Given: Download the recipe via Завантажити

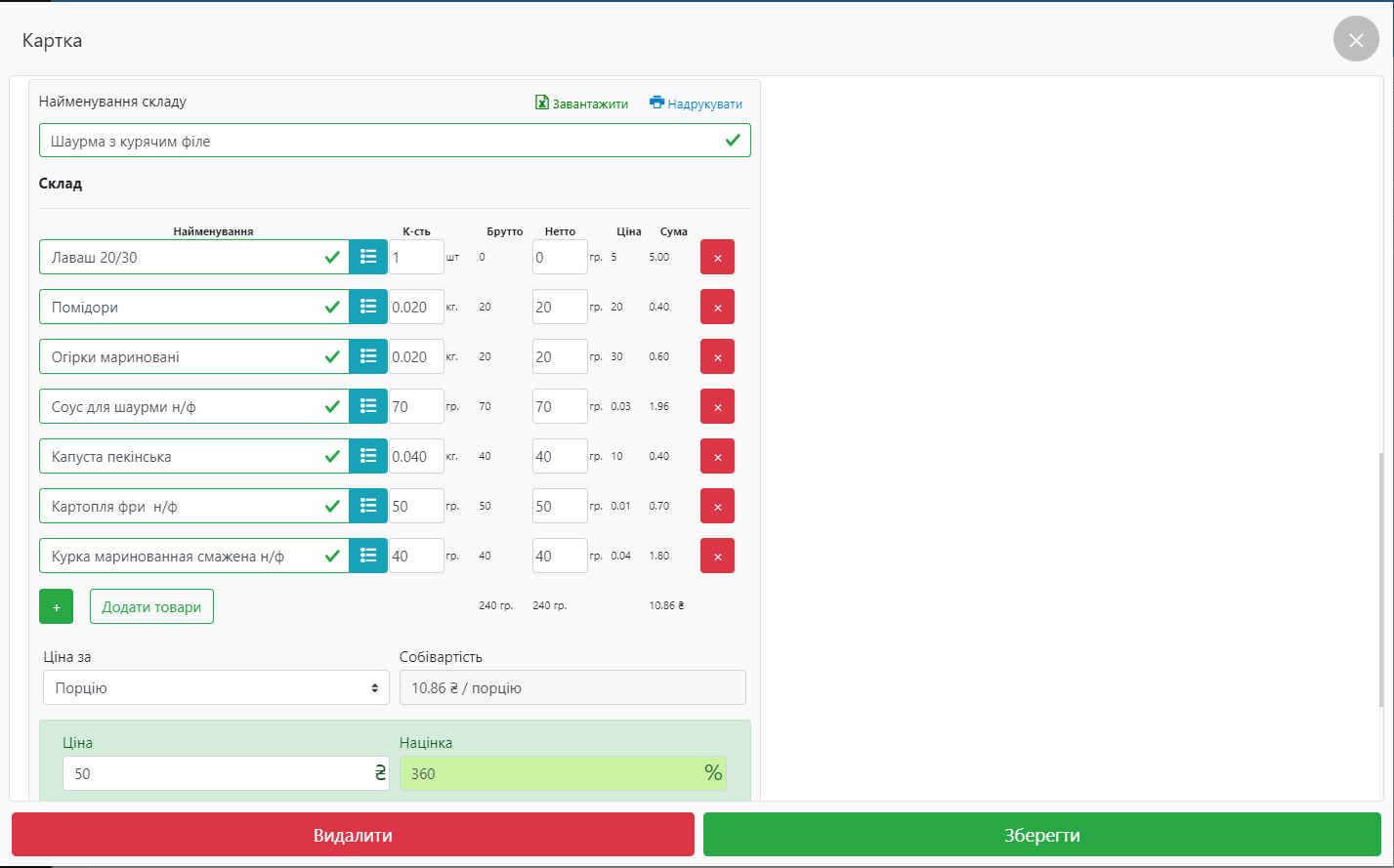Looking at the screenshot, I should [x=581, y=103].
